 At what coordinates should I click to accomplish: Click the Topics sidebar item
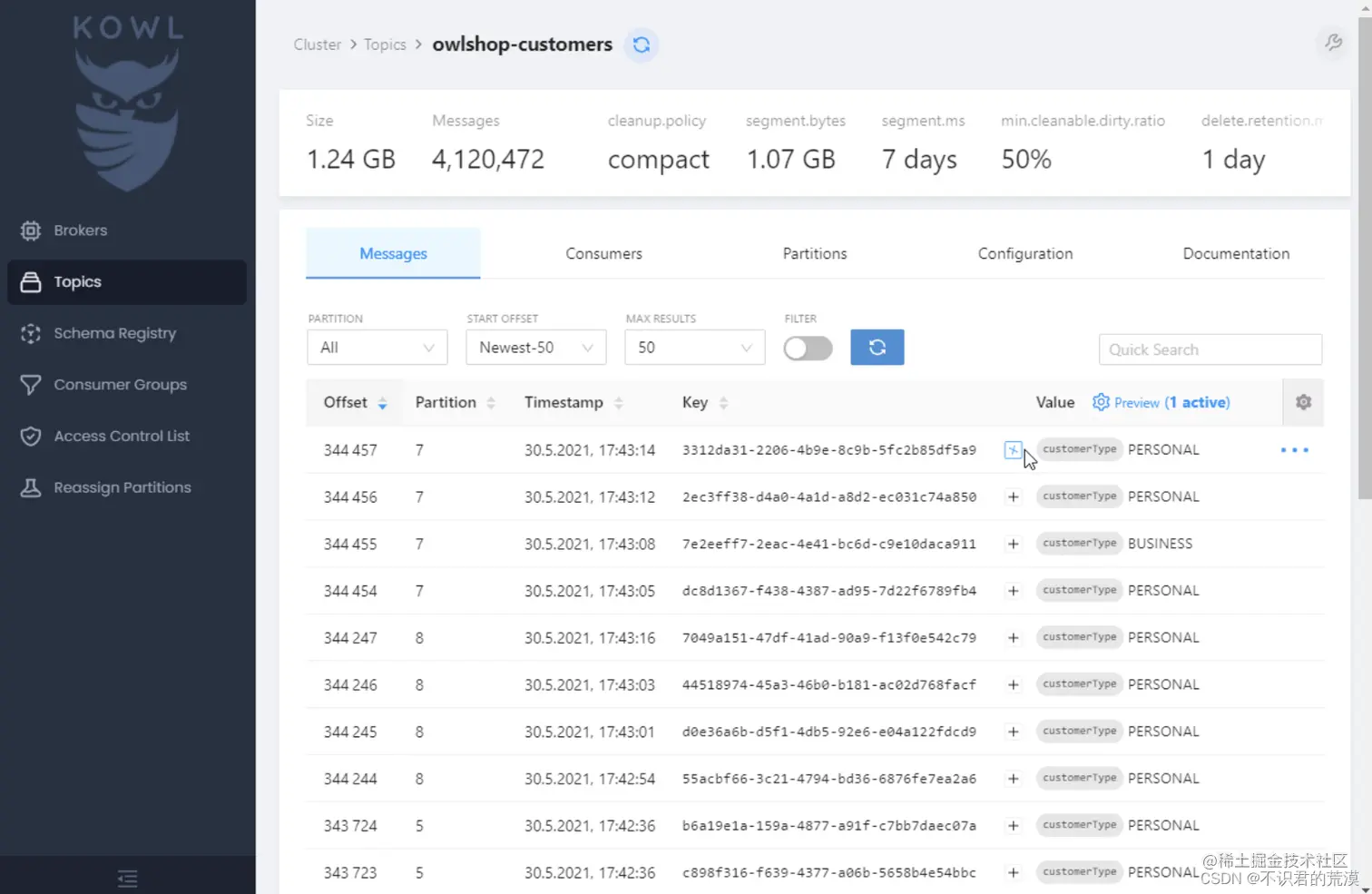tap(127, 282)
